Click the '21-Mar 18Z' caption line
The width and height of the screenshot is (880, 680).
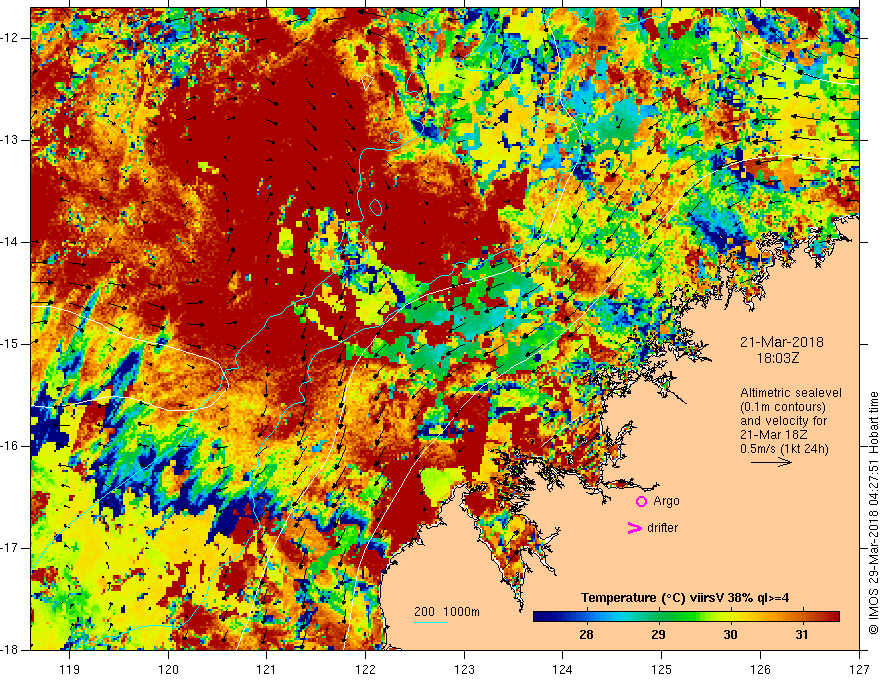click(x=774, y=435)
